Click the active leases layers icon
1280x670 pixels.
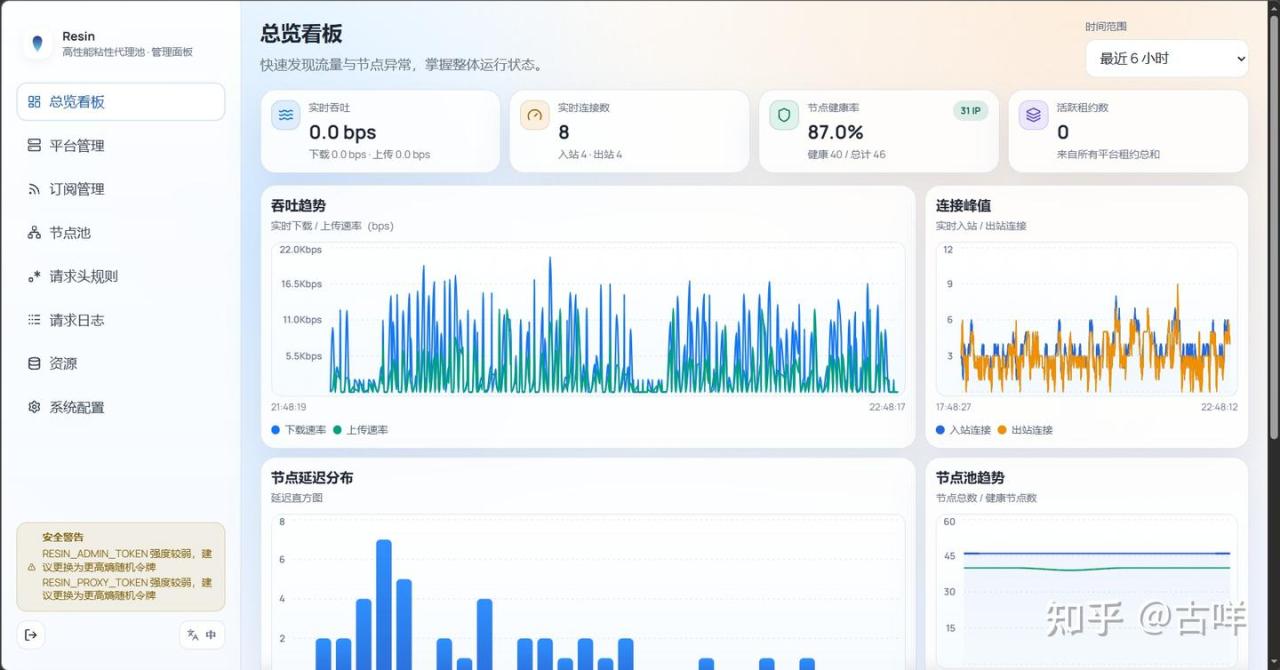(x=1033, y=115)
